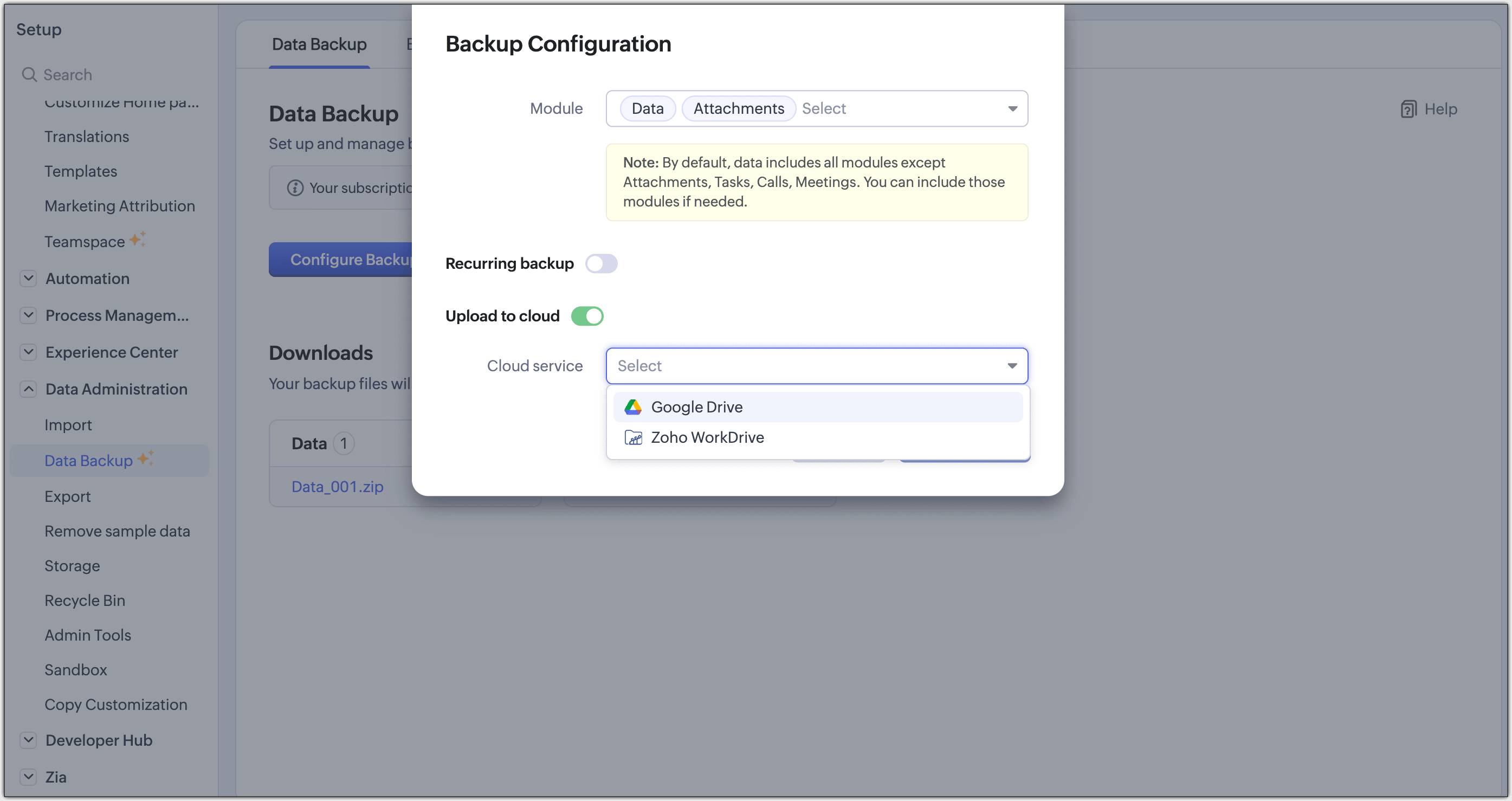Viewport: 1512px width, 801px height.
Task: Click the Help book icon
Action: tap(1408, 109)
